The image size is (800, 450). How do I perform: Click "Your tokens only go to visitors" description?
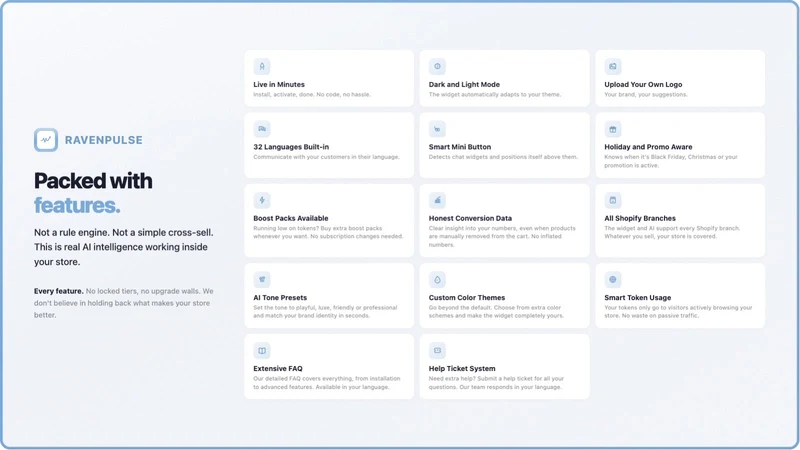(x=678, y=312)
